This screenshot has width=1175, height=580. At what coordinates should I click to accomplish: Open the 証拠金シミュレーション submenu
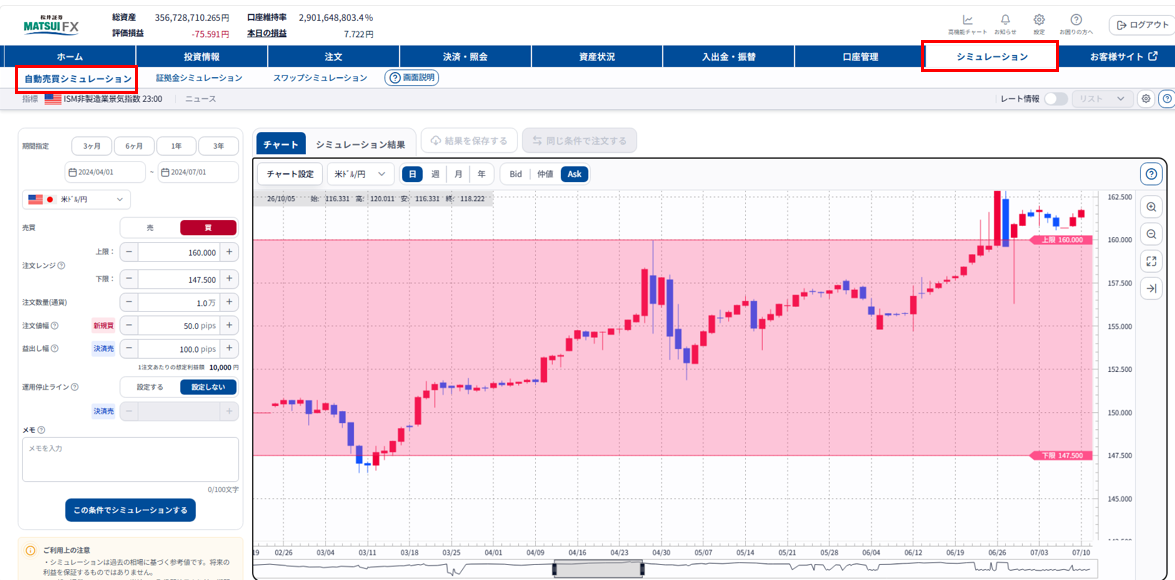click(x=199, y=78)
